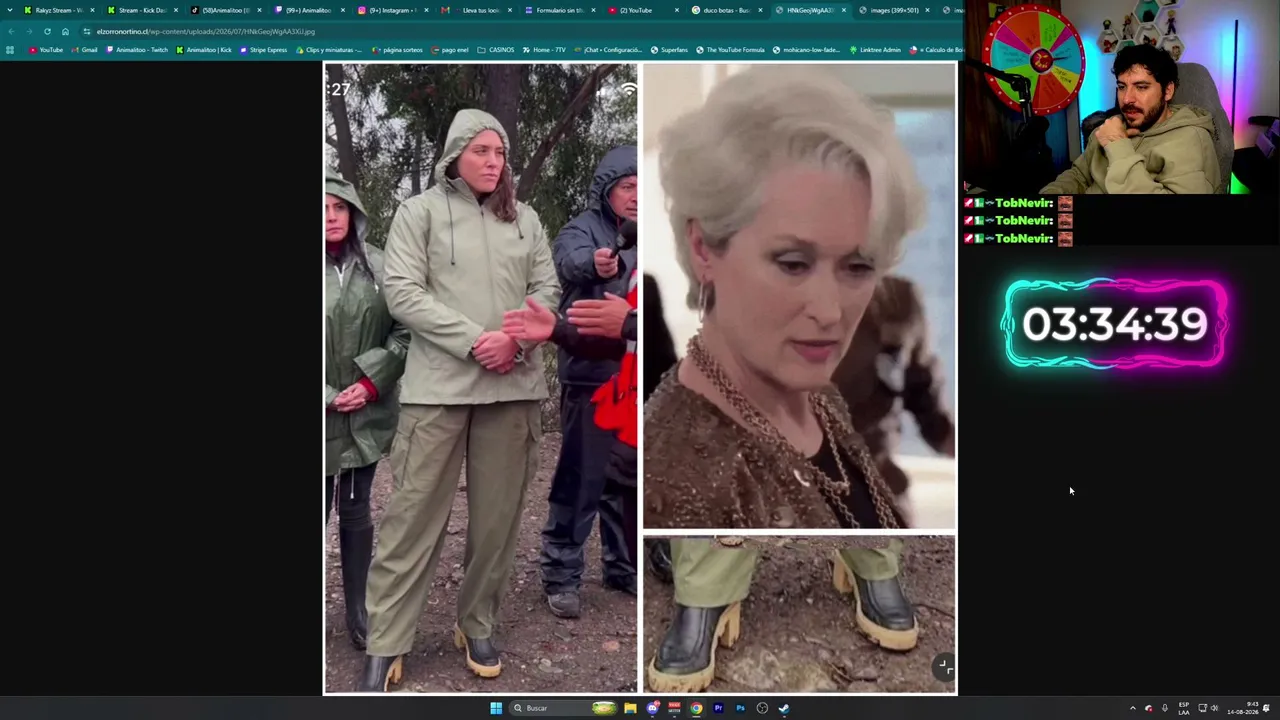Click the taskbar Buscar search box
Screen dimensions: 1280x720
pyautogui.click(x=564, y=708)
